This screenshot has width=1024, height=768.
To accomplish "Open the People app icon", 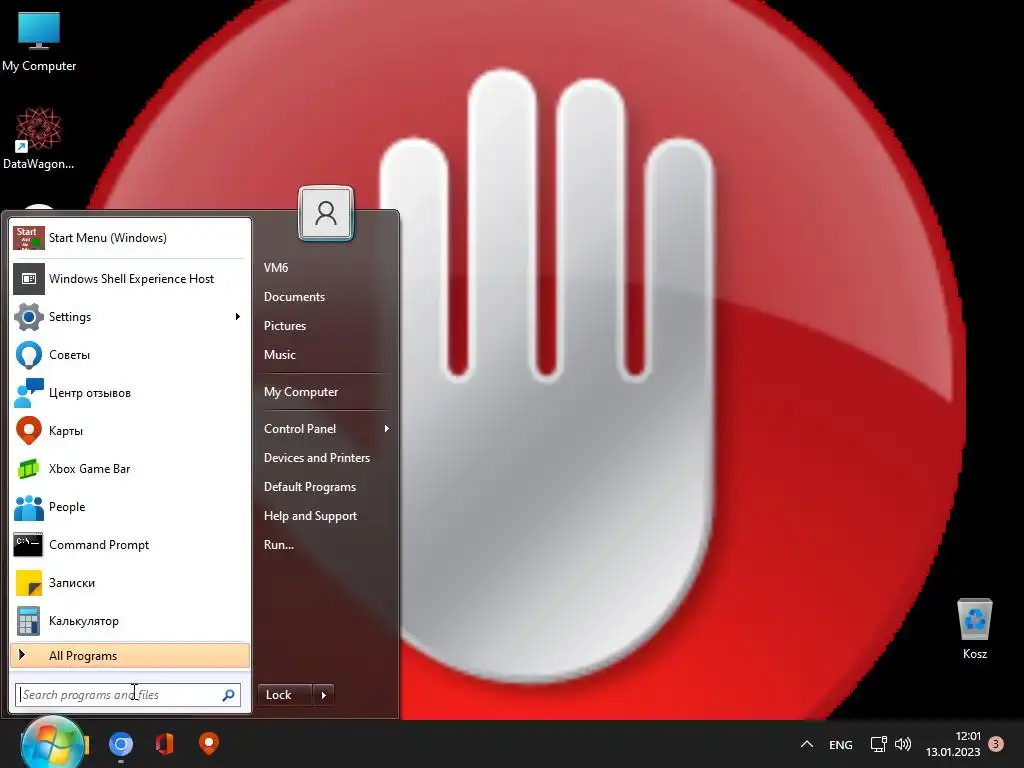I will click(x=29, y=507).
